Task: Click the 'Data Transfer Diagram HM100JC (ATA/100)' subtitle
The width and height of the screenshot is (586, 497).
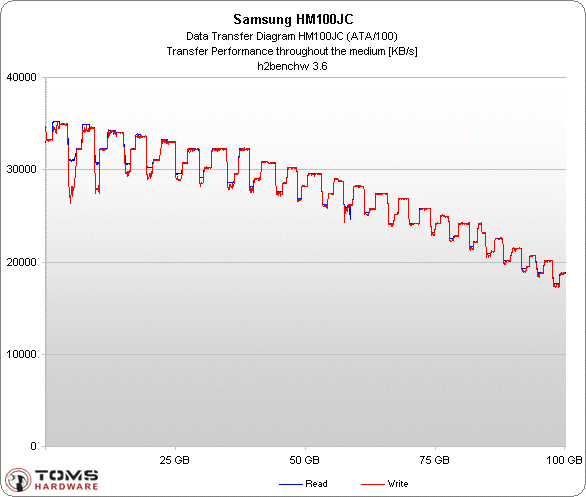Action: pyautogui.click(x=292, y=36)
